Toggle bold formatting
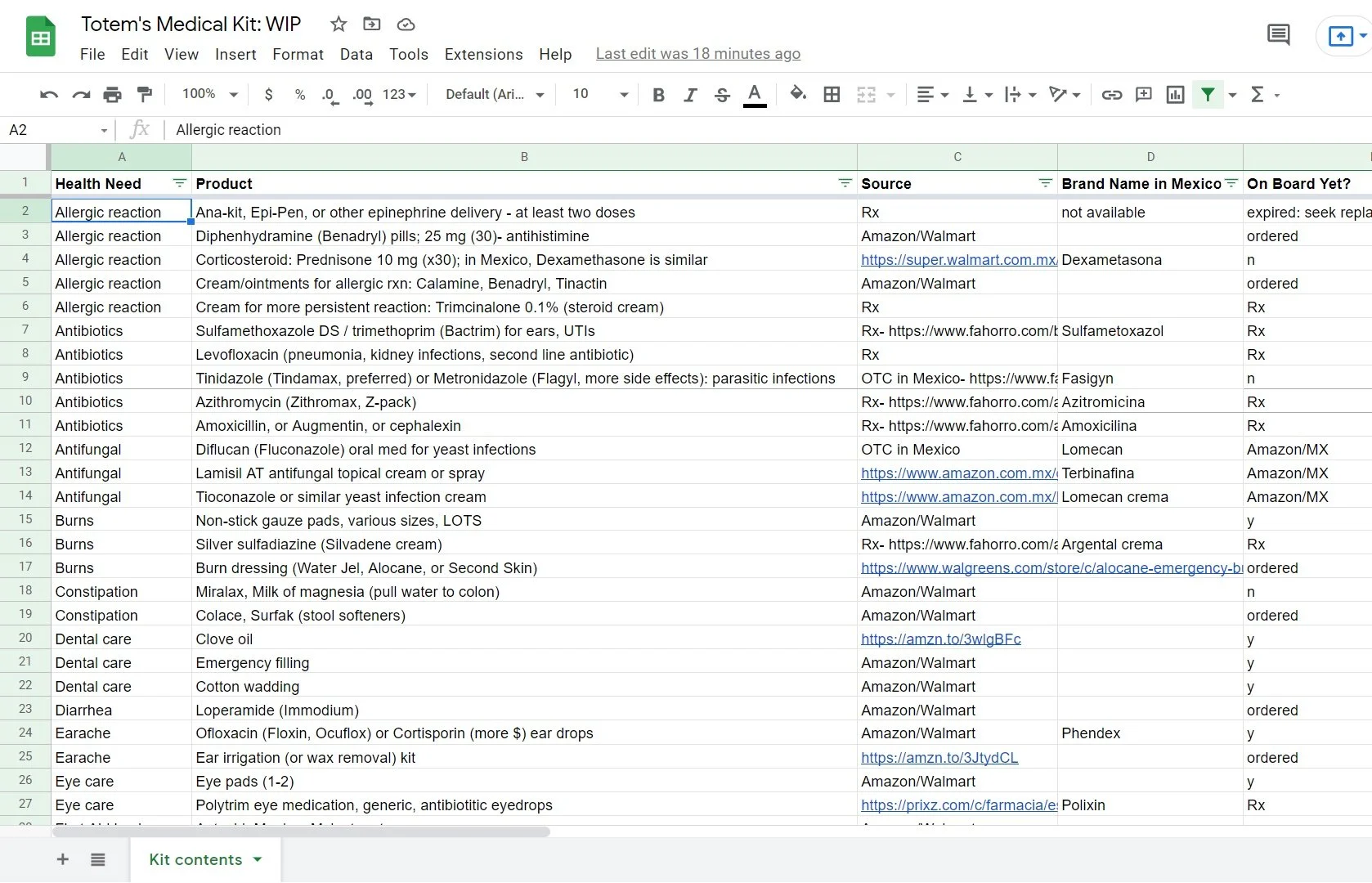The height and width of the screenshot is (883, 1372). [x=658, y=95]
